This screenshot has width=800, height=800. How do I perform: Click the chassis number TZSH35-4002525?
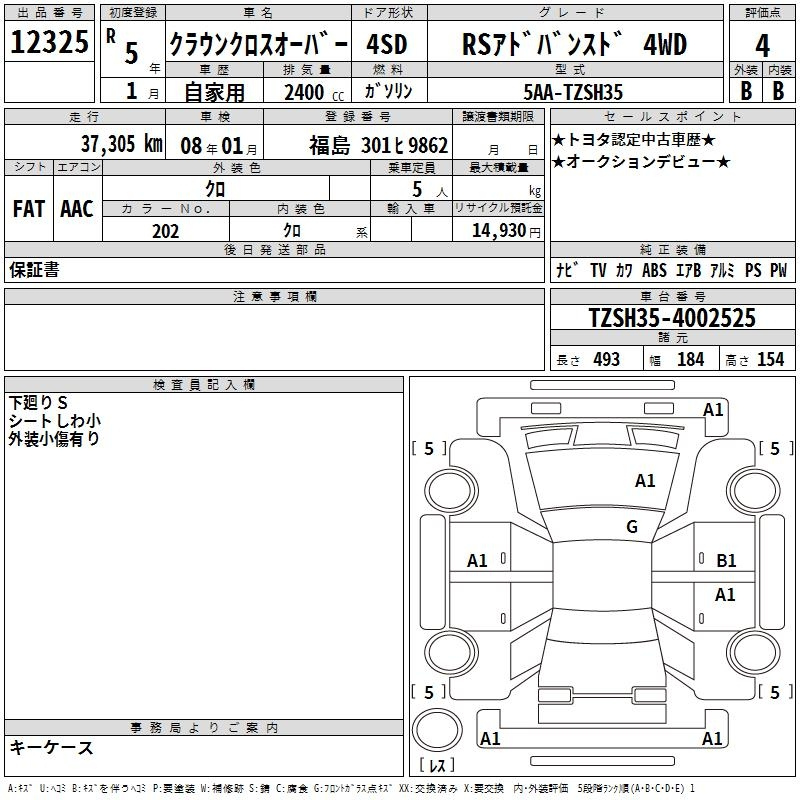[672, 318]
